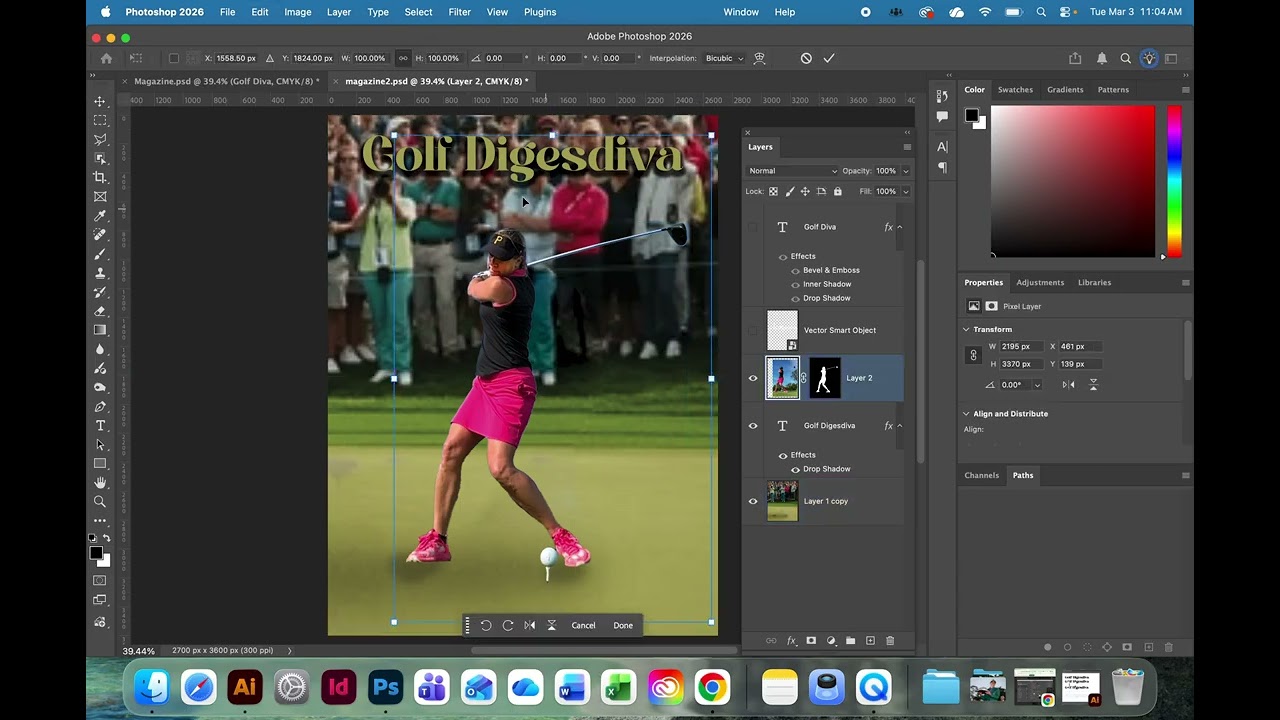
Task: Show the Vector Smart Object layer
Action: [x=753, y=330]
